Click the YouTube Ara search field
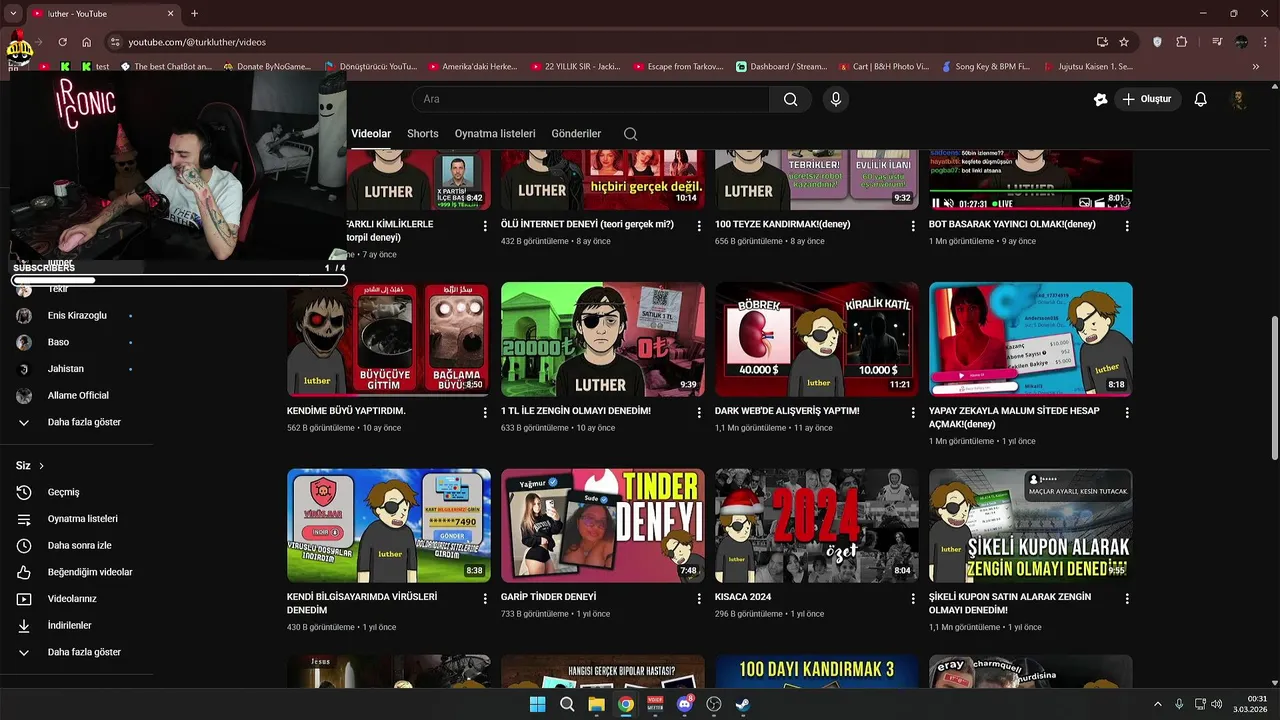The width and height of the screenshot is (1280, 720). tap(590, 99)
